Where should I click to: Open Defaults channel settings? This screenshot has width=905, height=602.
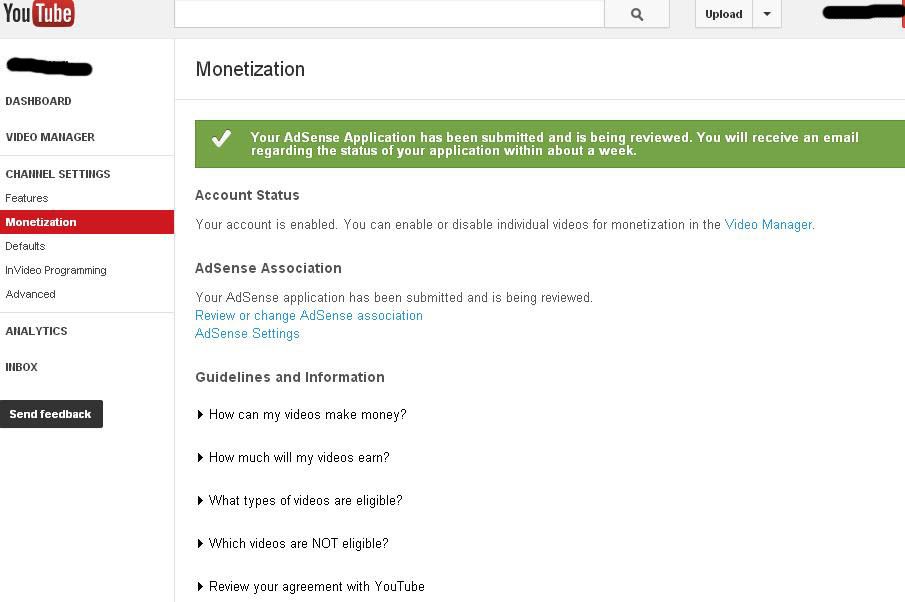[25, 246]
